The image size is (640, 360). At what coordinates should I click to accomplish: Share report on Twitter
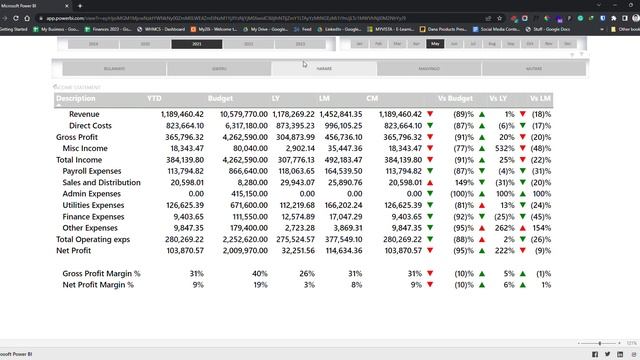click(607, 354)
